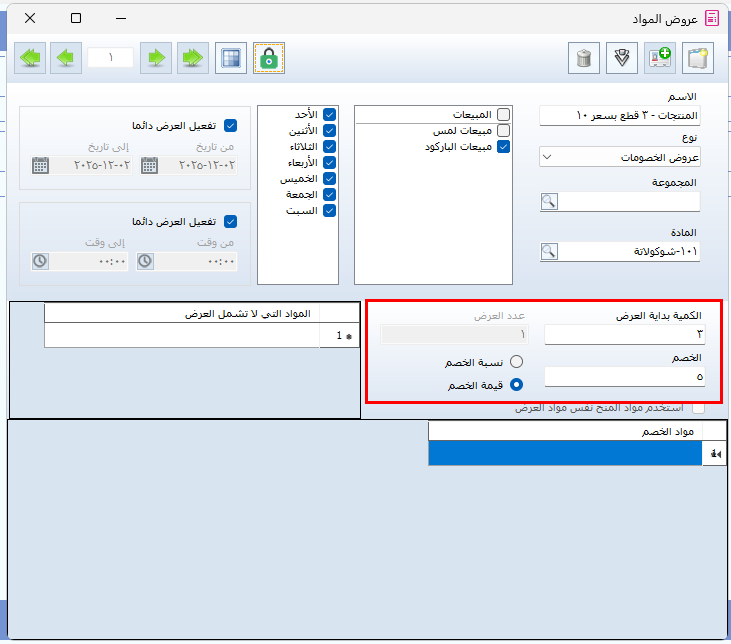
Task: Click the search icon in المجموعة field
Action: (549, 202)
